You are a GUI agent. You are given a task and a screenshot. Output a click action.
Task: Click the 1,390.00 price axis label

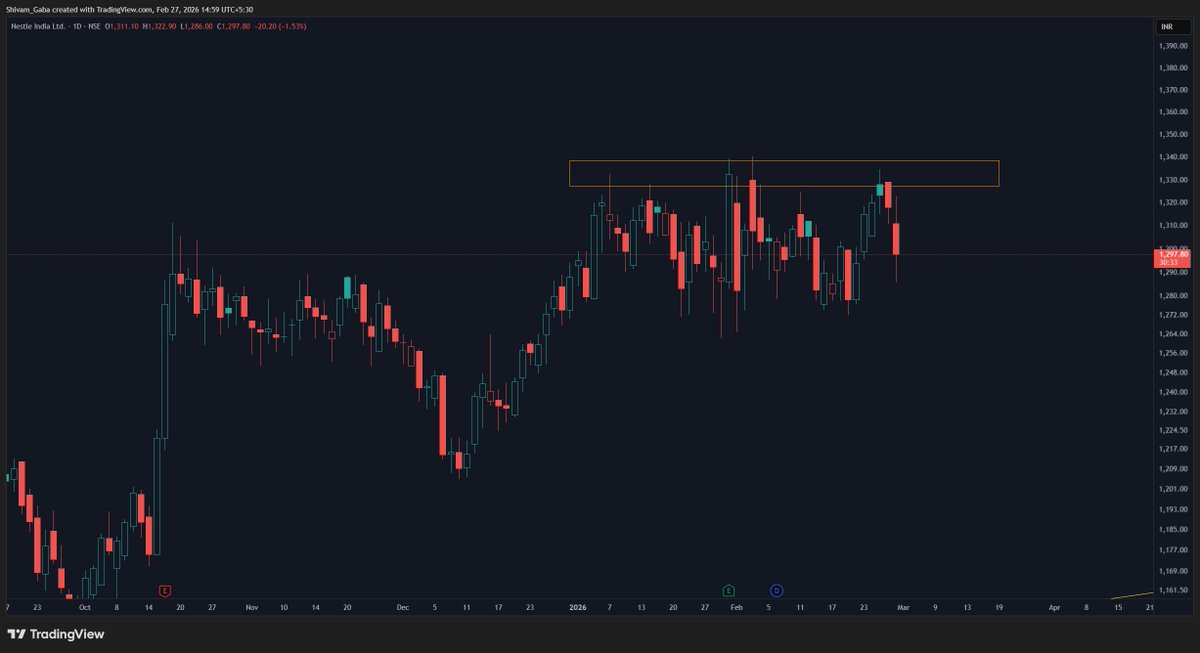[1171, 46]
